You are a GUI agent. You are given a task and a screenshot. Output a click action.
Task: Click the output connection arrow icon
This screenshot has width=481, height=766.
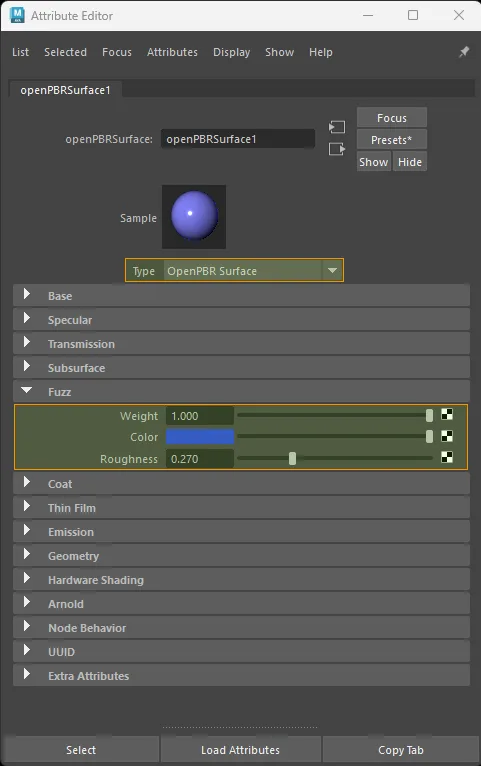337,149
